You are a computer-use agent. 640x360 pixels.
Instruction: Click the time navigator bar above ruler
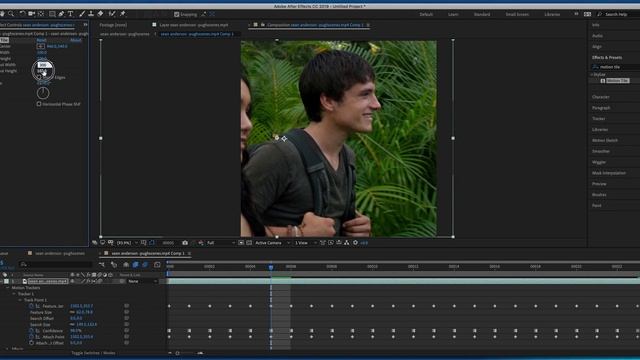click(x=403, y=262)
